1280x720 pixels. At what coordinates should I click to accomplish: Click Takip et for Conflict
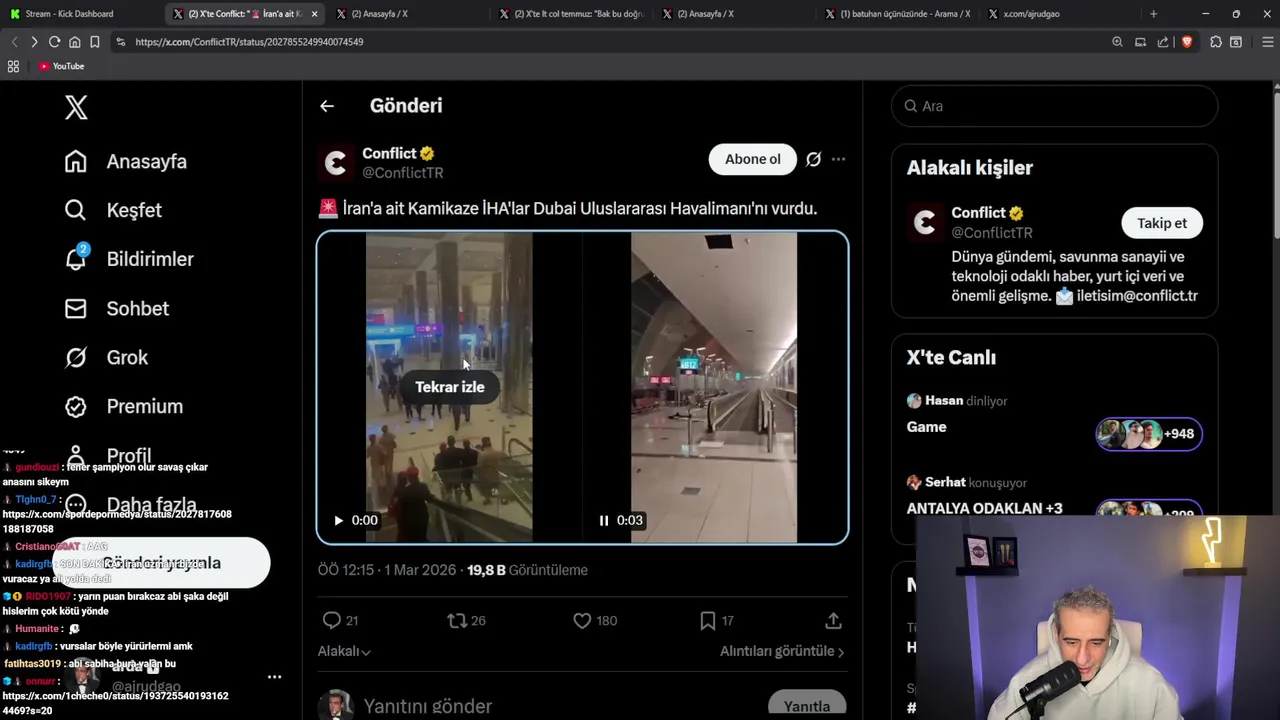(1162, 223)
